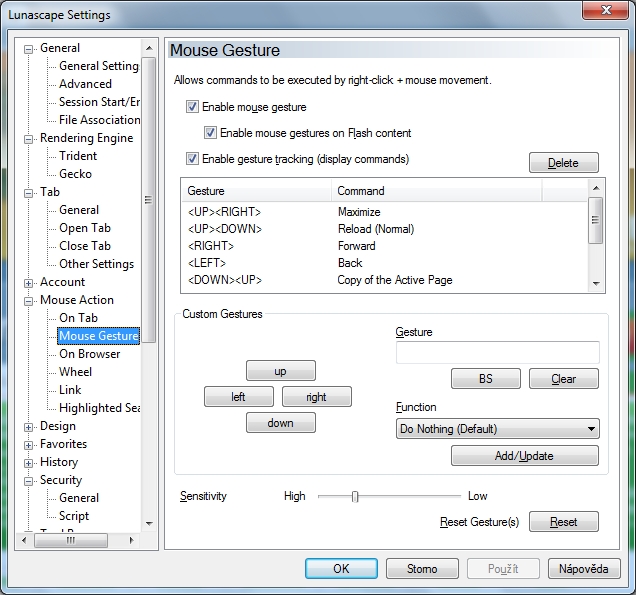Open help via Nápověda button
This screenshot has width=636, height=595.
584,569
